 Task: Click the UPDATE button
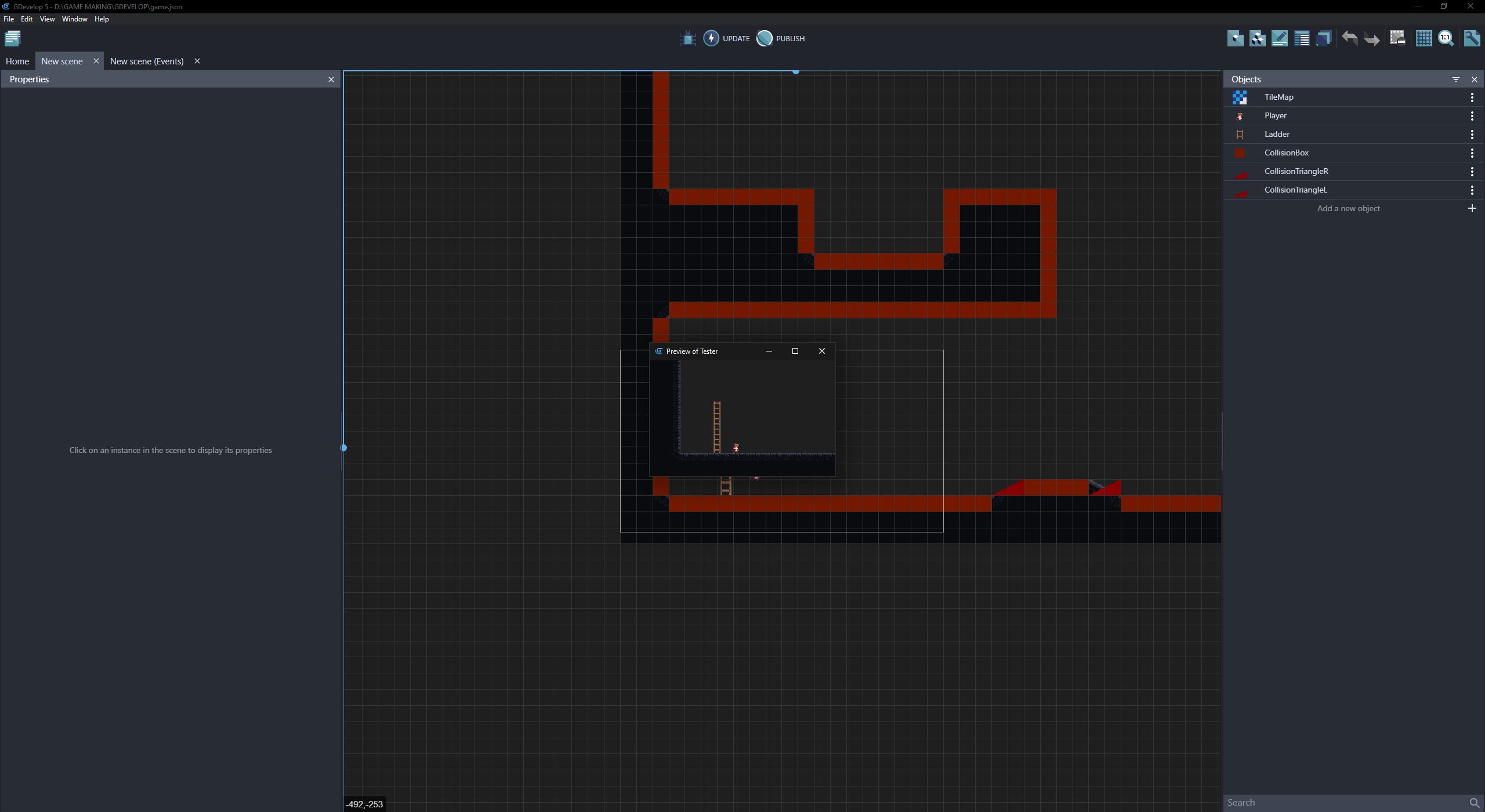[x=727, y=38]
